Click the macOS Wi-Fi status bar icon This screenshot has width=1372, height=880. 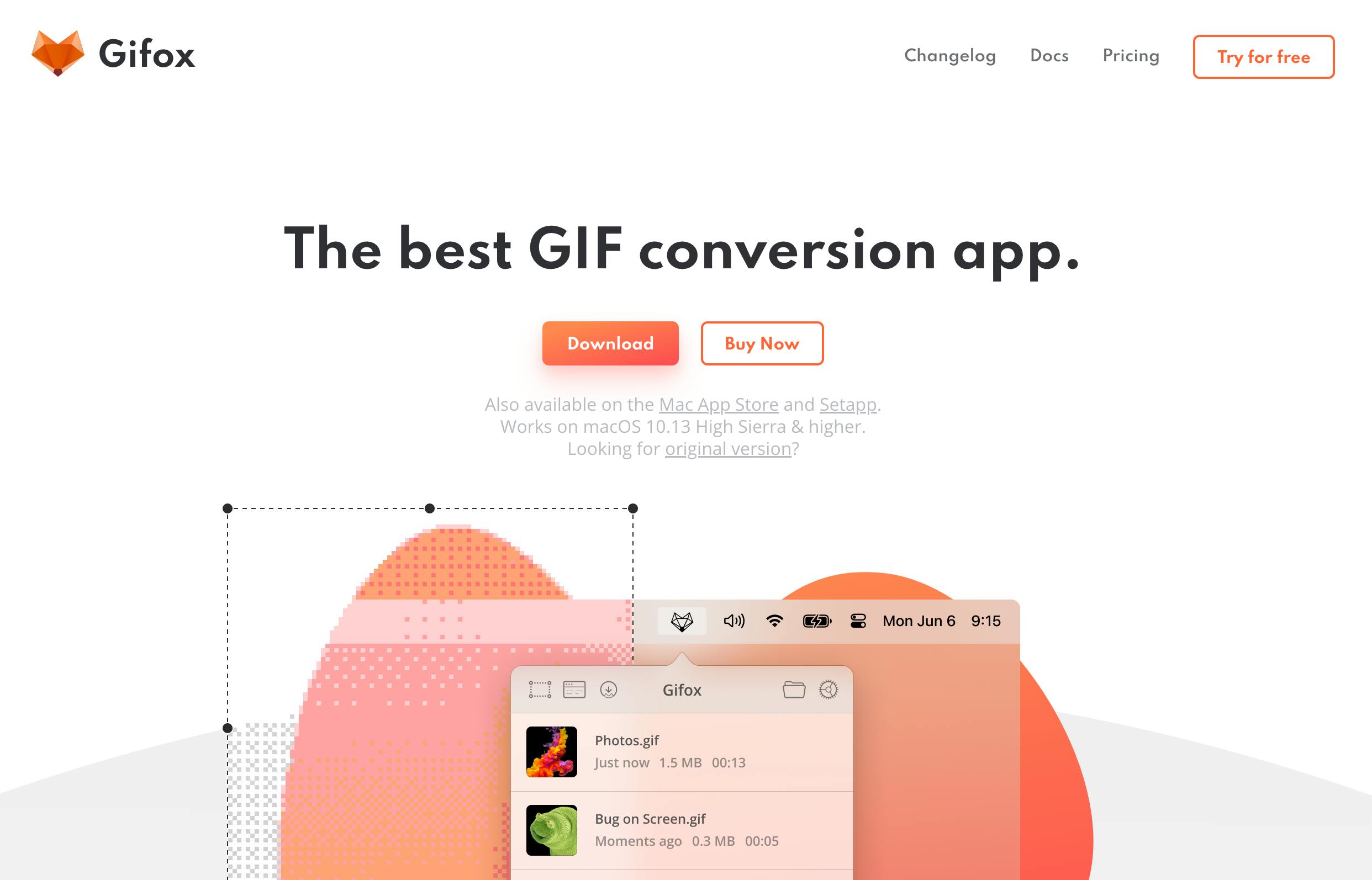(x=775, y=620)
